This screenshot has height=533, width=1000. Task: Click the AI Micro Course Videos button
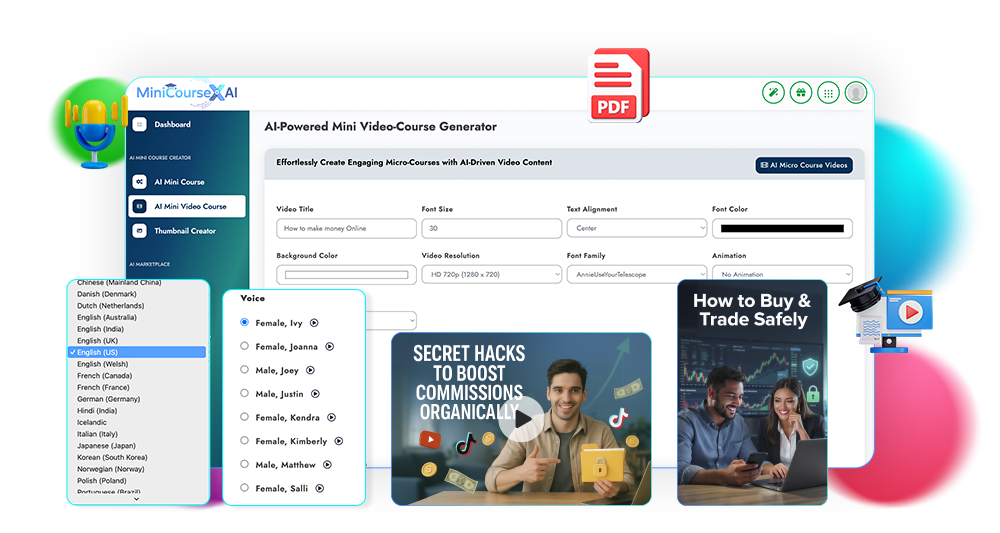point(804,165)
